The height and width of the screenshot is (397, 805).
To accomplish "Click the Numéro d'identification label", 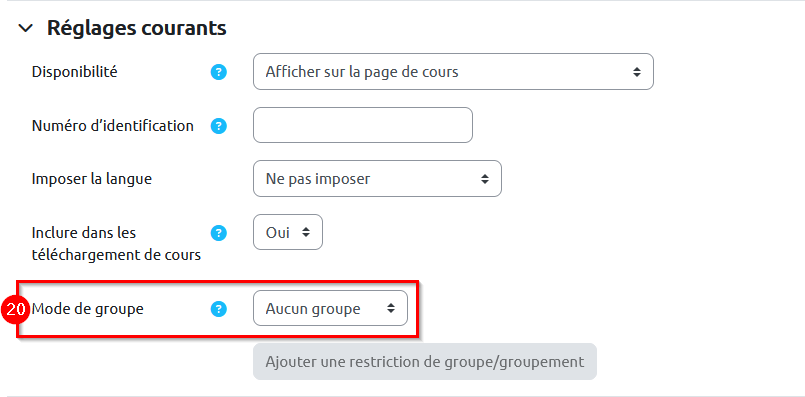I will point(113,125).
